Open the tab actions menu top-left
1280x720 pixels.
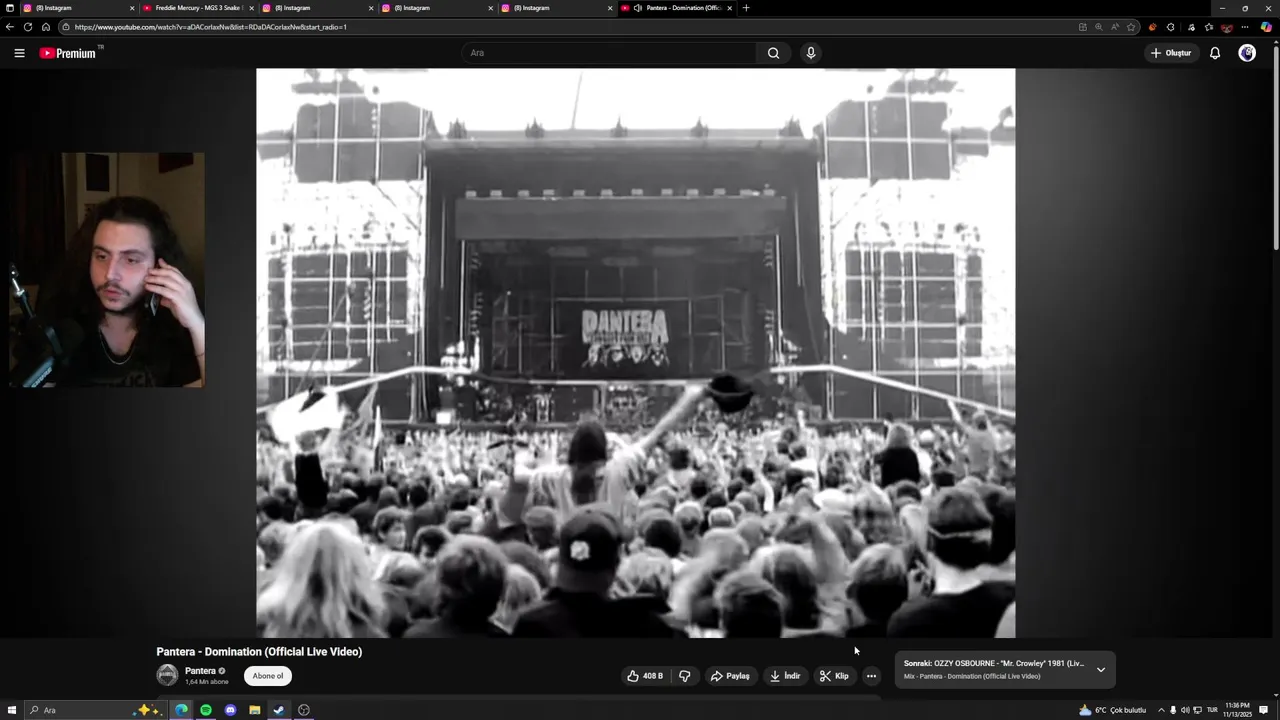coord(10,8)
